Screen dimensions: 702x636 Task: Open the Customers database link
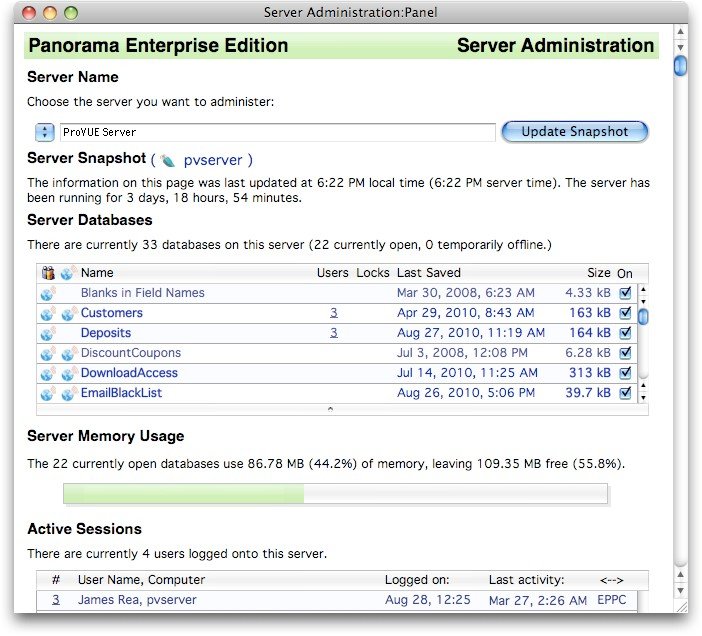click(111, 313)
